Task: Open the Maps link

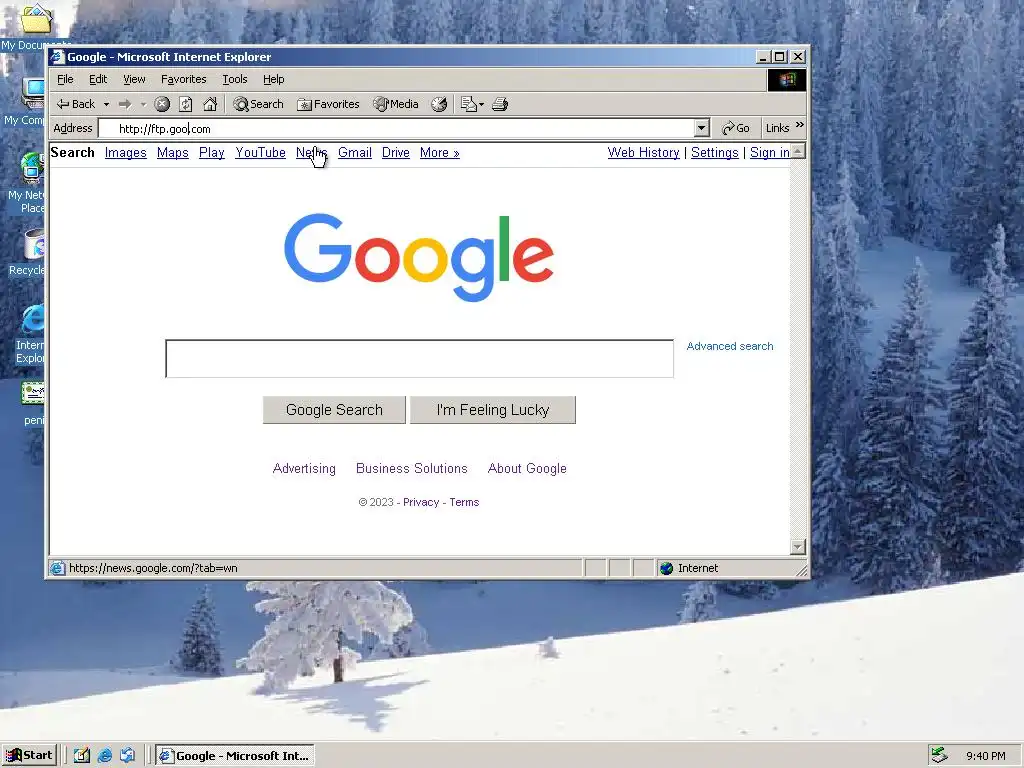Action: 172,153
